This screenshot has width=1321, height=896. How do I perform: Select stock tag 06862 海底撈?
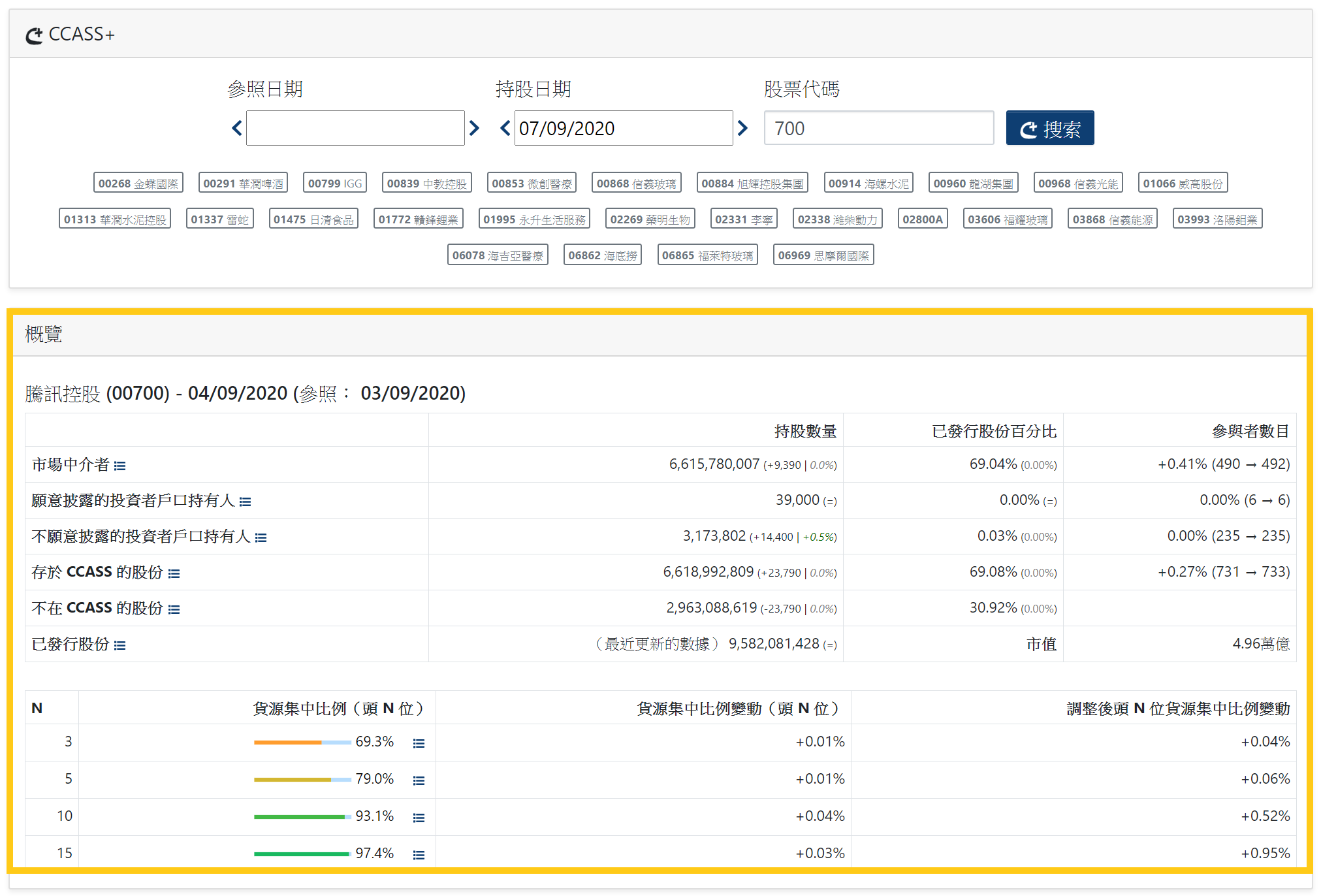(x=602, y=255)
